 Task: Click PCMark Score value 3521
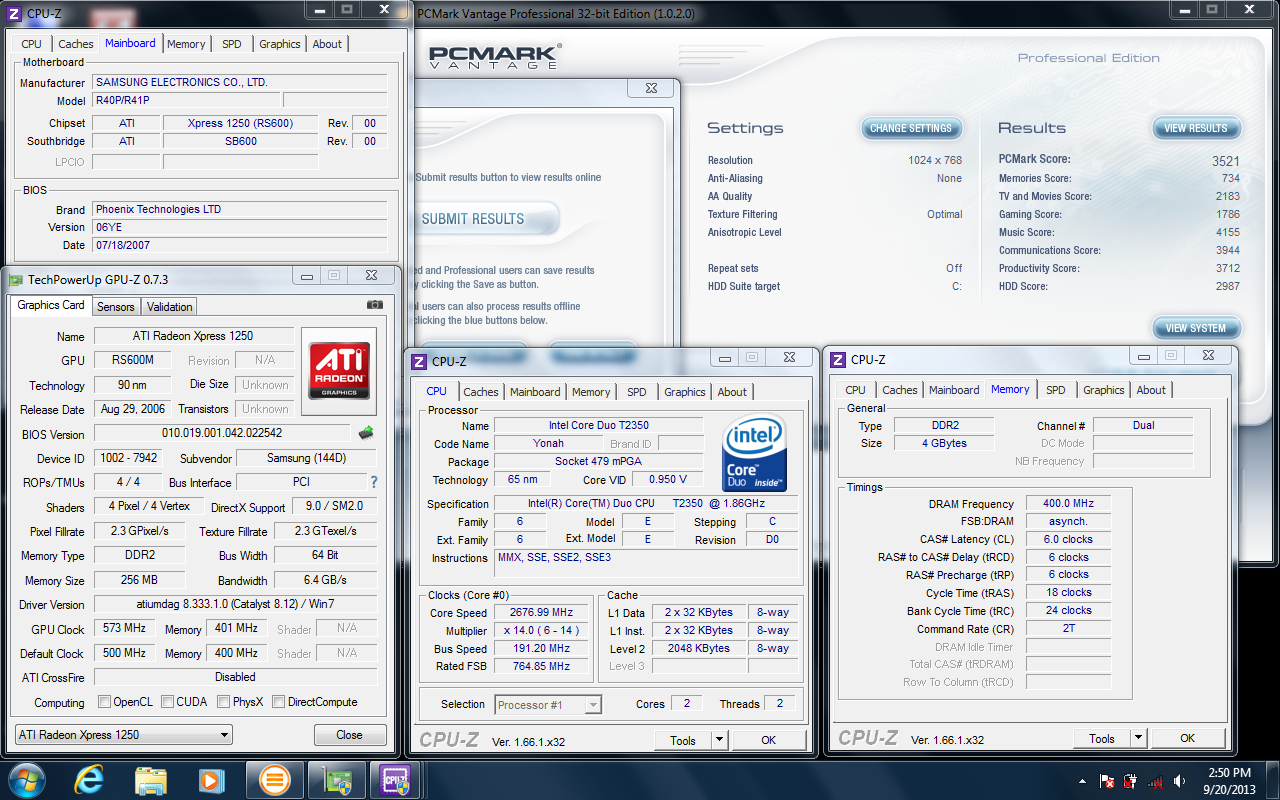(x=1226, y=160)
